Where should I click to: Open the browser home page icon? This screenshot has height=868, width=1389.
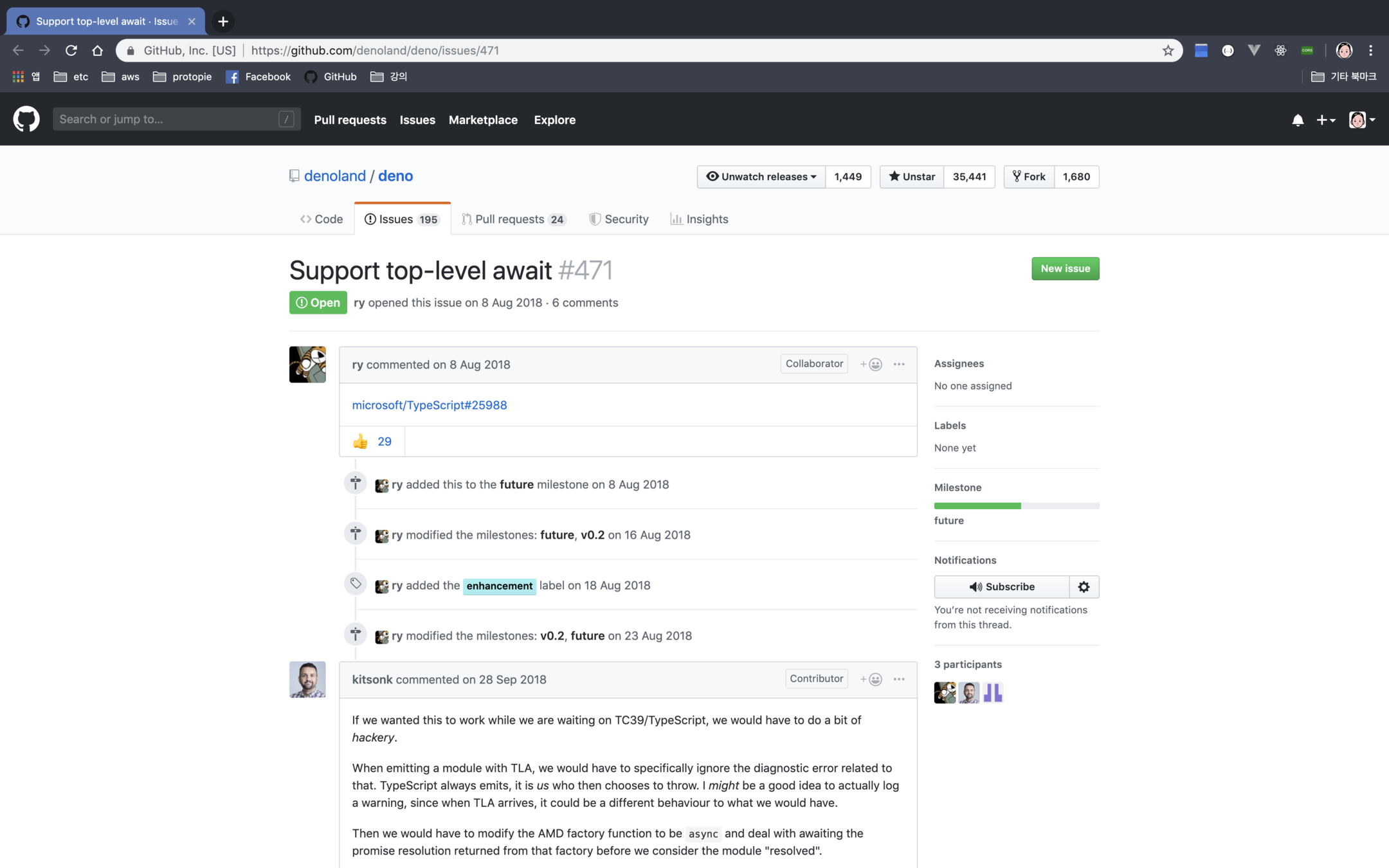97,50
